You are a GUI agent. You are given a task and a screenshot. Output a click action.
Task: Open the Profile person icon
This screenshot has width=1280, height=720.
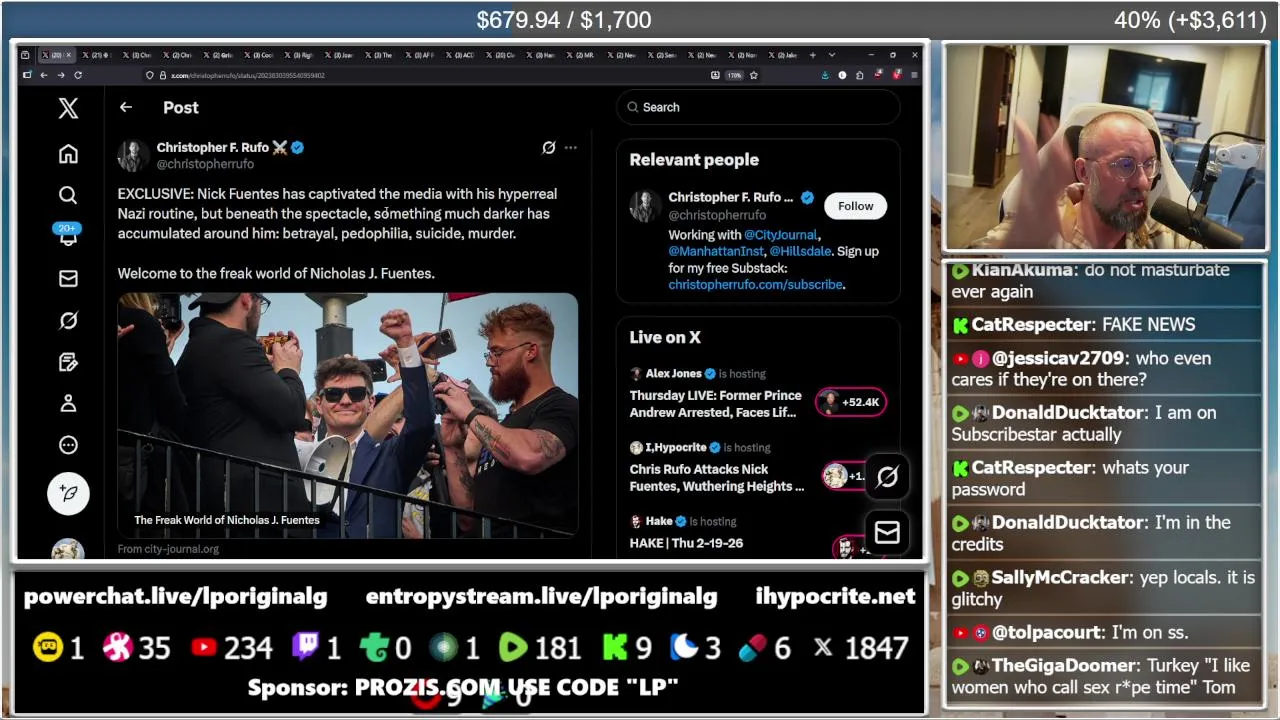(x=68, y=403)
